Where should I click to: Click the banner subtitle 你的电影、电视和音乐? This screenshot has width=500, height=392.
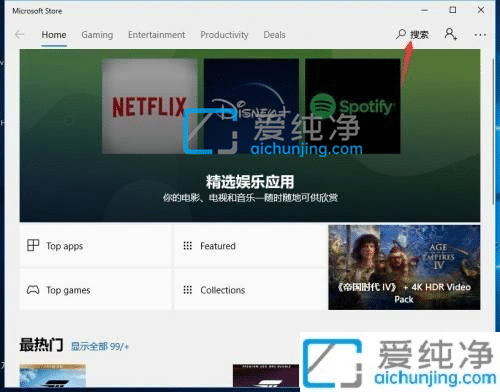point(250,198)
